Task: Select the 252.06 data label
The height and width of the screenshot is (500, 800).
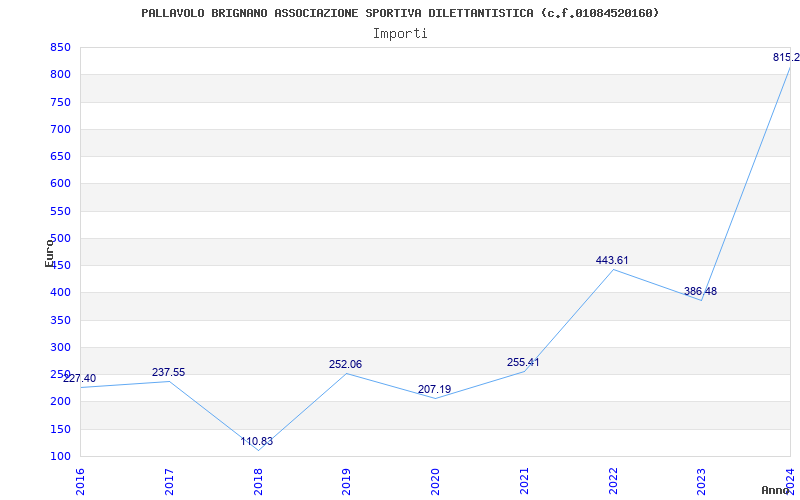Action: coord(345,365)
